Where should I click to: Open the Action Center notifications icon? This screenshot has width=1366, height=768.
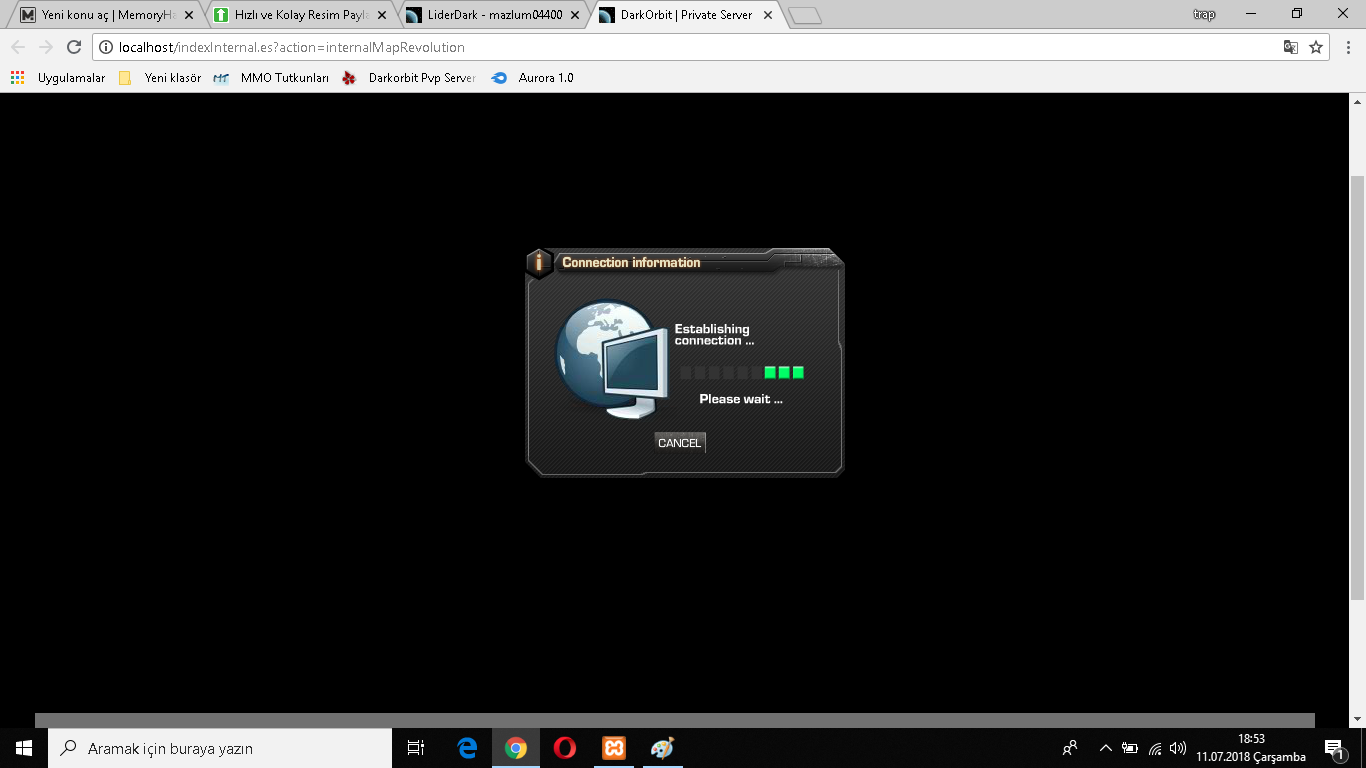(1334, 748)
